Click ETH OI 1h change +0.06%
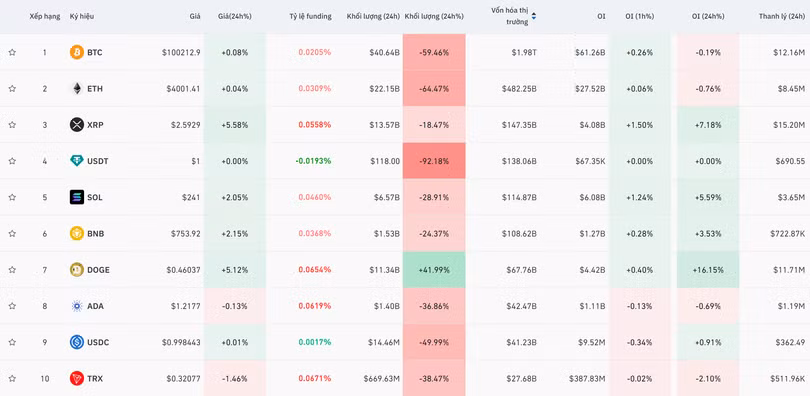 pyautogui.click(x=639, y=88)
